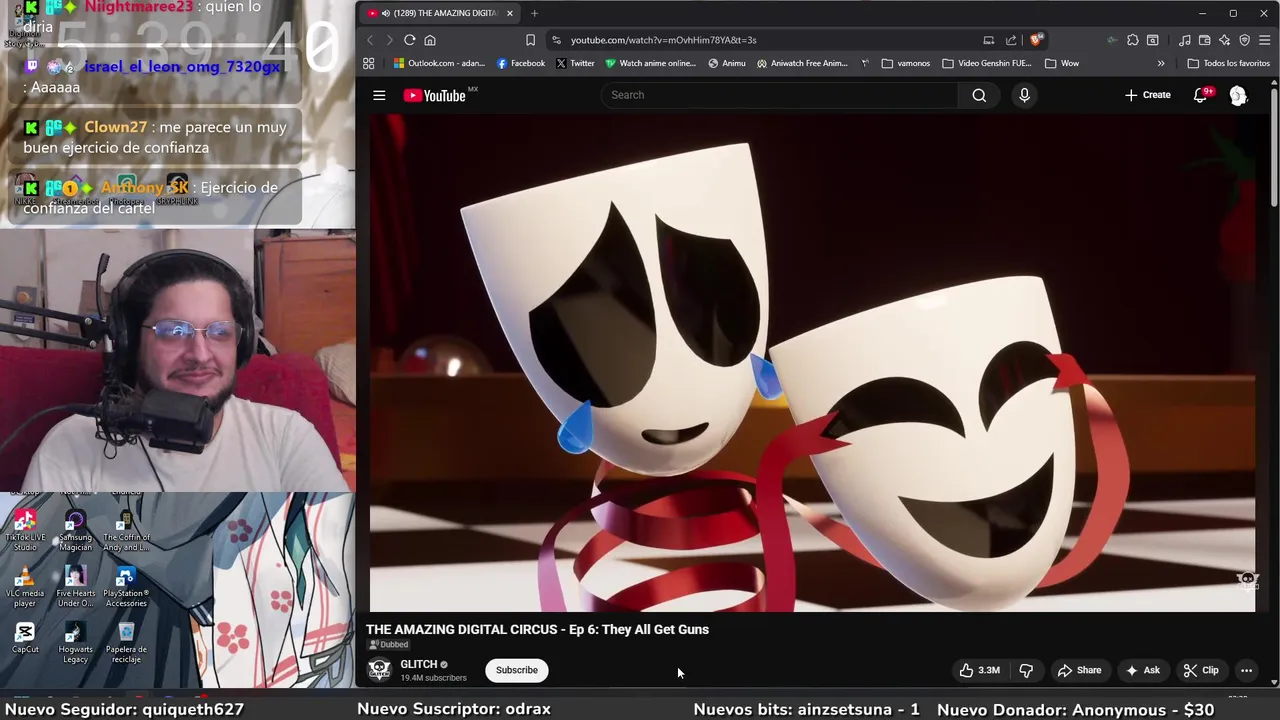Viewport: 1280px width, 720px height.
Task: Open the Outlook.com bookmark
Action: [439, 63]
